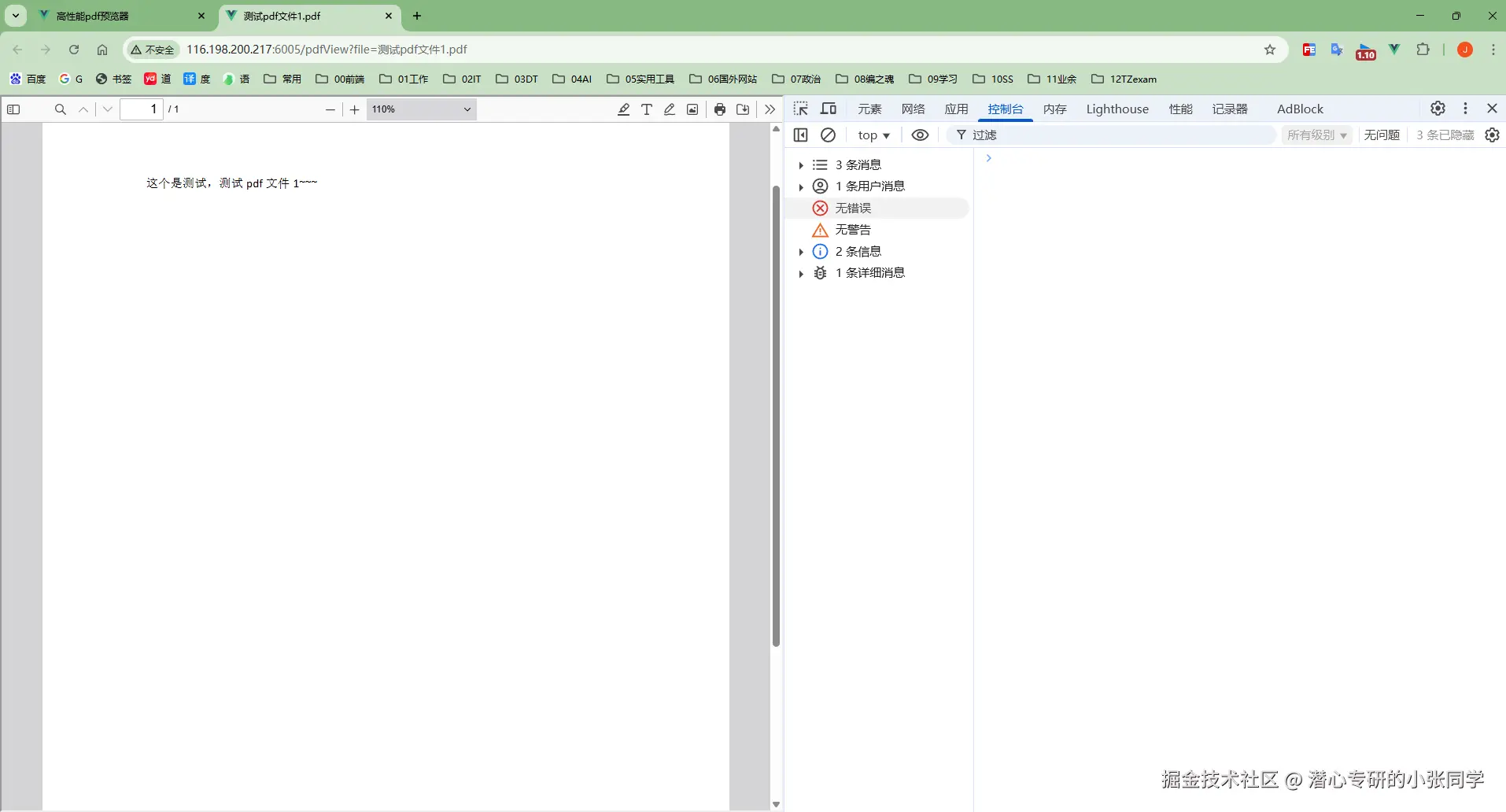The width and height of the screenshot is (1506, 812).
Task: Go to next PDF page
Action: pos(108,109)
